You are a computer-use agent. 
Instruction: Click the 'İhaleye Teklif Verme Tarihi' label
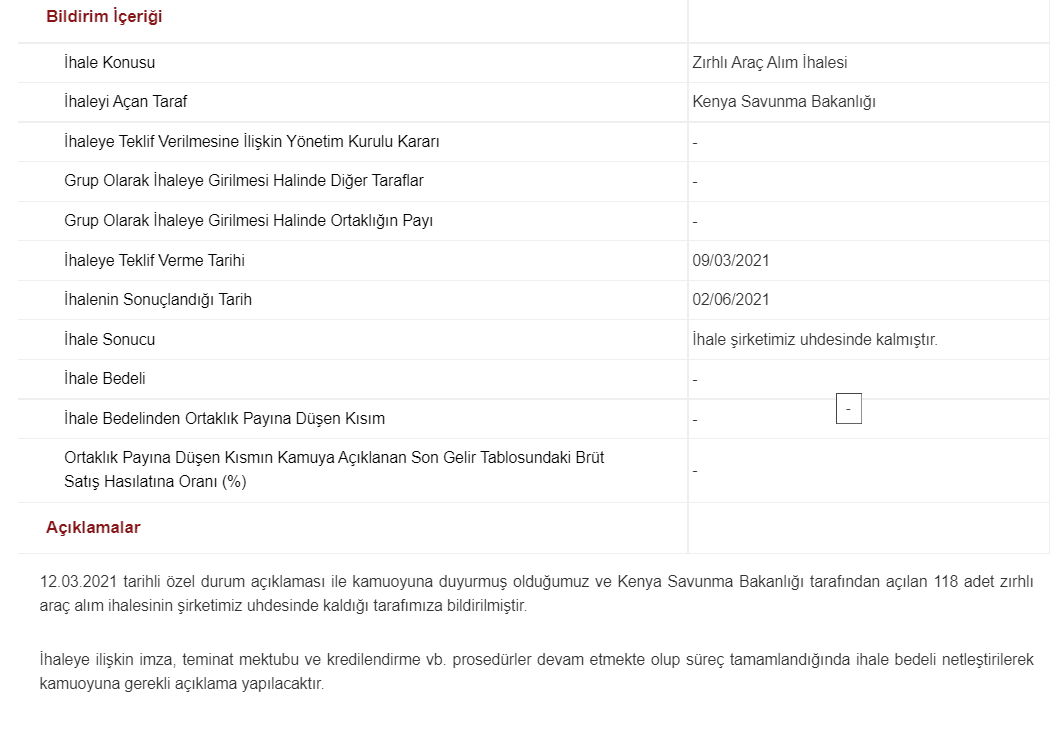[x=154, y=261]
